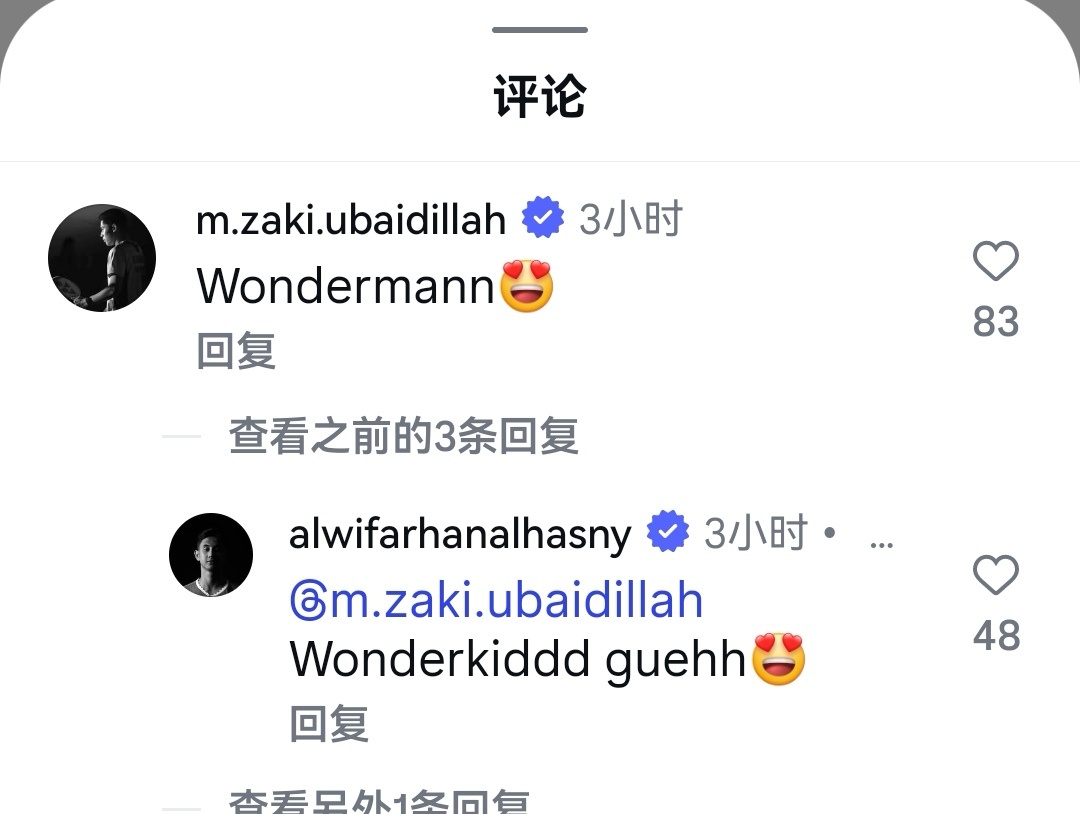Reply to the Wonderkiddd guehh comment
Screen dimensions: 1080x814
click(329, 724)
